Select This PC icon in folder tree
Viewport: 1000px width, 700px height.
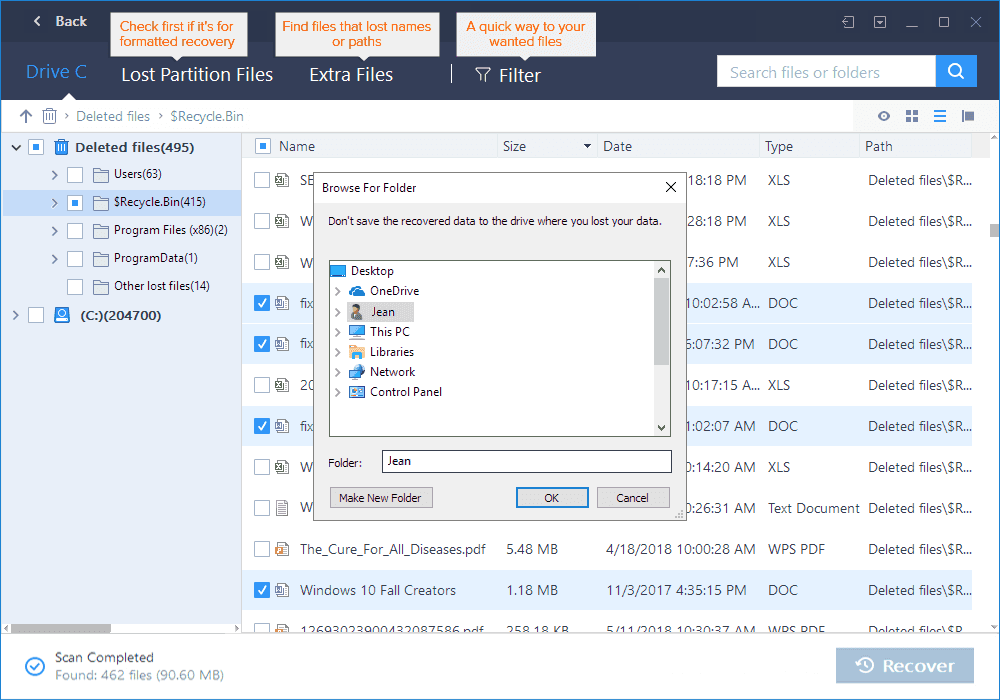(x=357, y=332)
